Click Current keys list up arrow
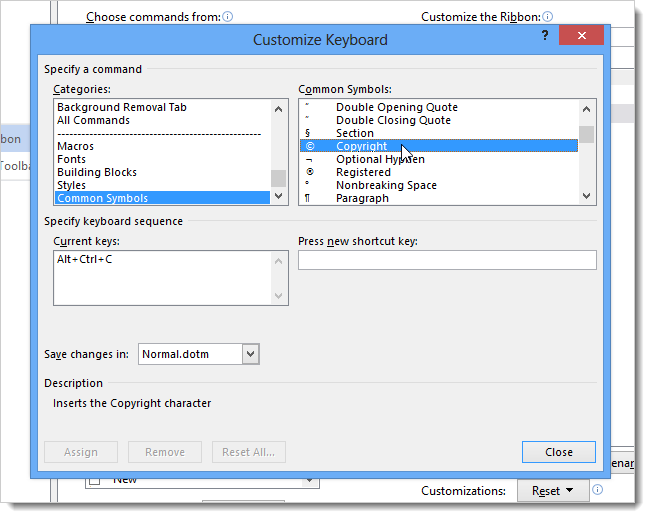 coord(278,261)
